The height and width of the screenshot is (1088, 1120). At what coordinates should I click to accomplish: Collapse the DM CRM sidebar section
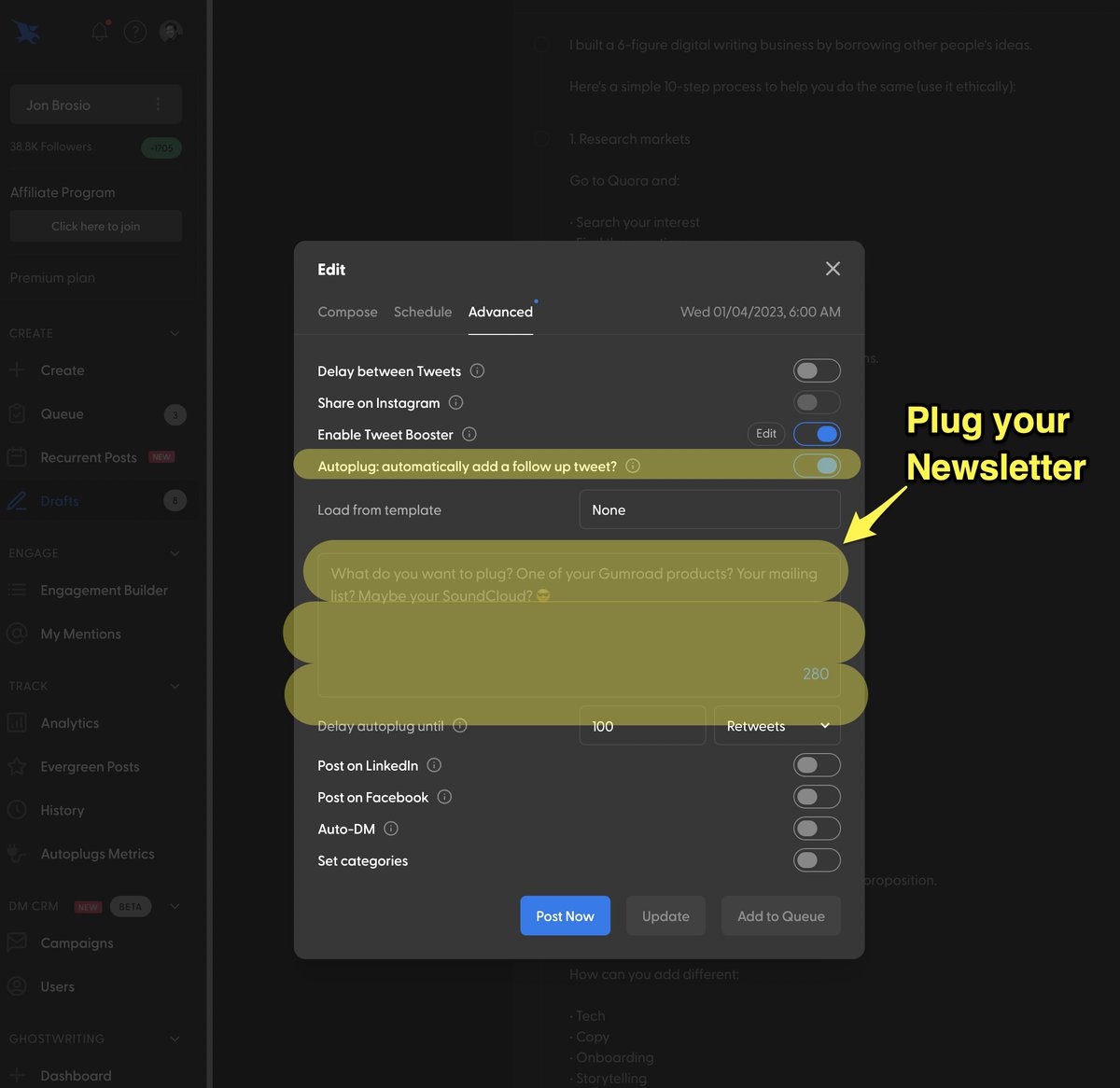pyautogui.click(x=175, y=906)
